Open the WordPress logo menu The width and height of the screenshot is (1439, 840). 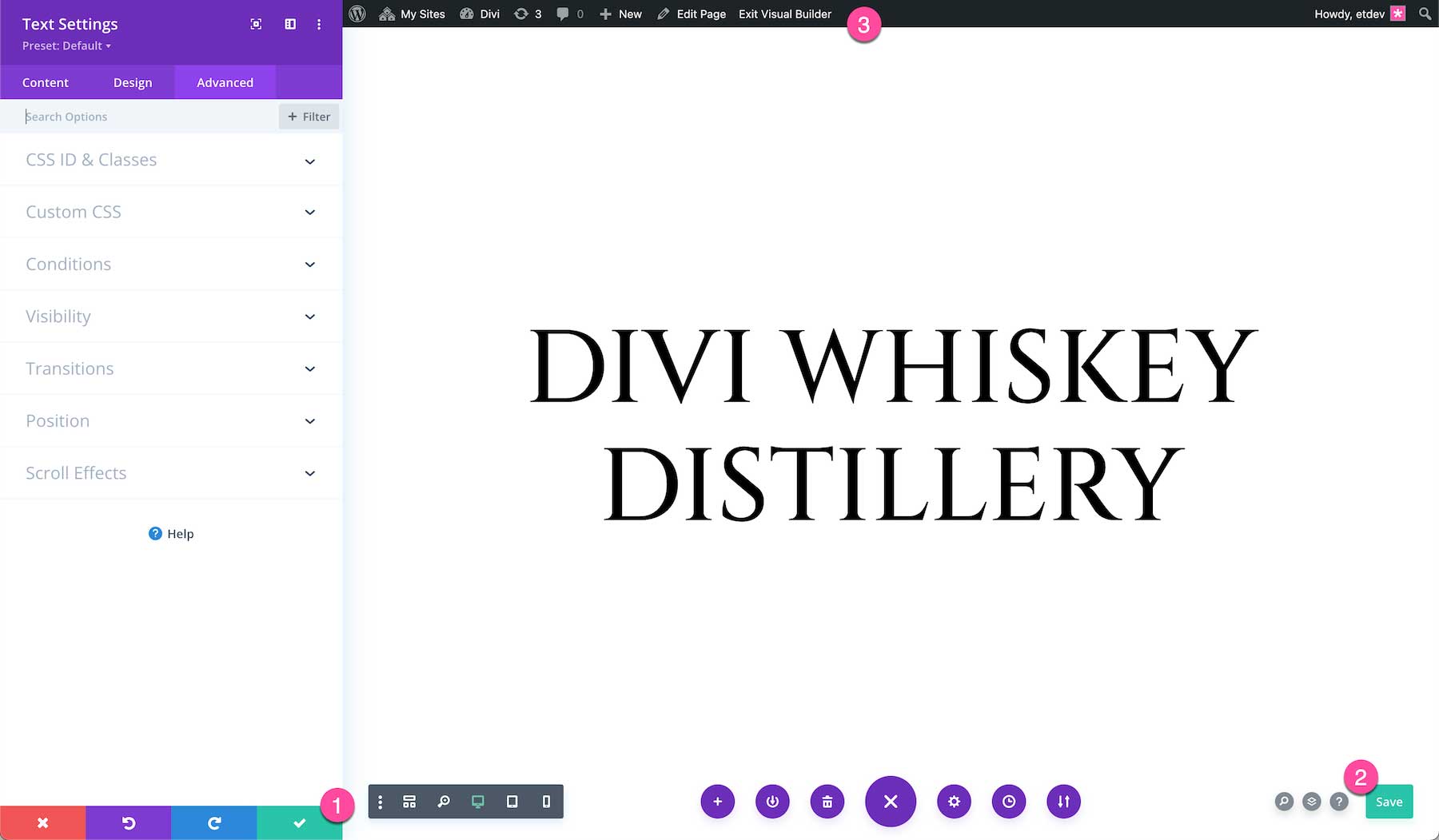coord(357,14)
